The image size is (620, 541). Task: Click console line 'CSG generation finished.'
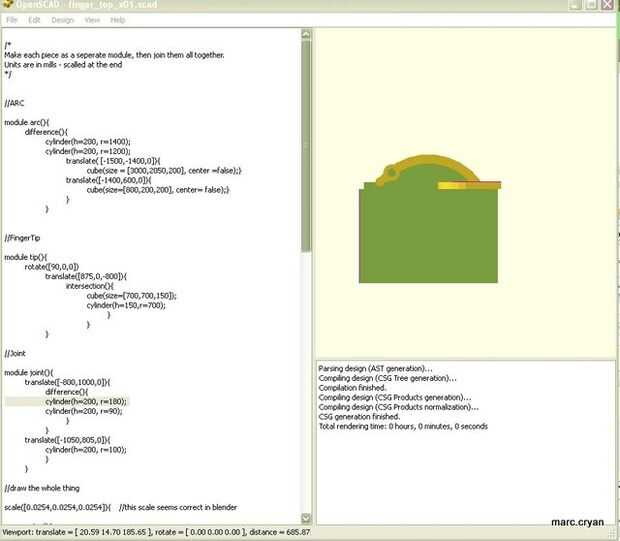359,416
